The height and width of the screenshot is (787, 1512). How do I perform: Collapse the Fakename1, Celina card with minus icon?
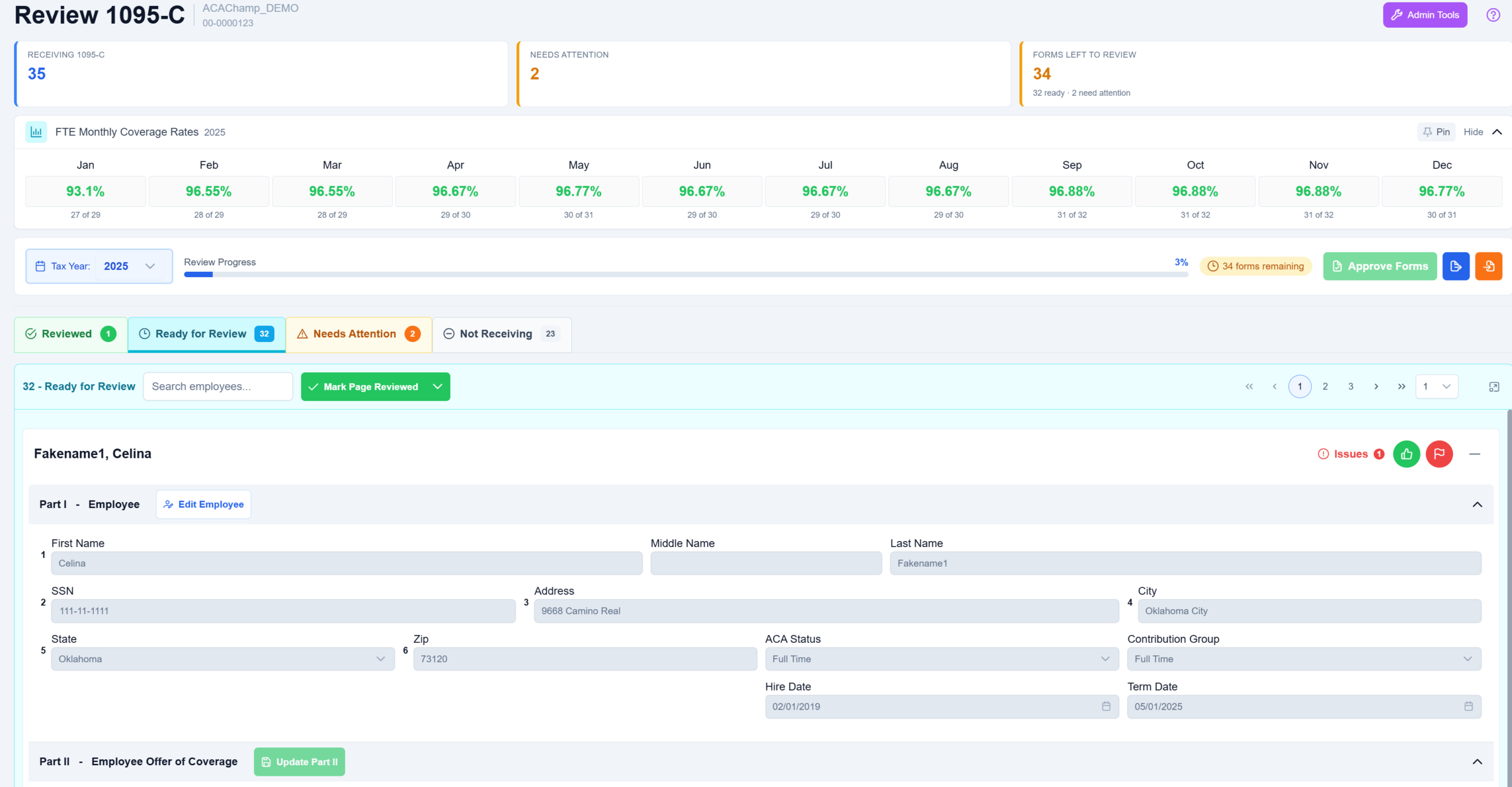[1475, 454]
